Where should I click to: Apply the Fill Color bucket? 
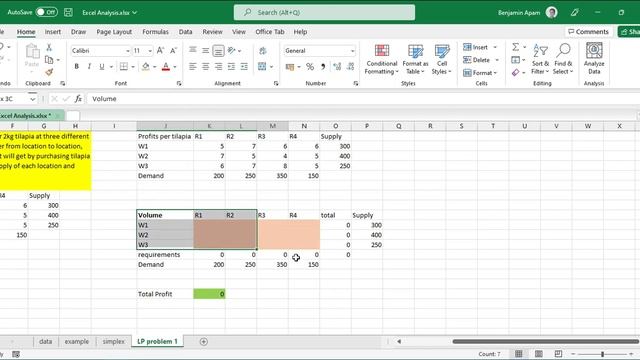(x=145, y=66)
